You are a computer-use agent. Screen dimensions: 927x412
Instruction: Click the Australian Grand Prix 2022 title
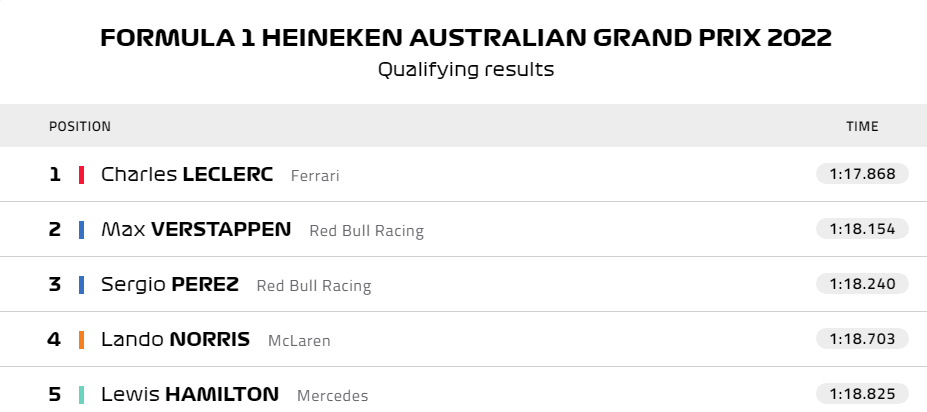(466, 38)
